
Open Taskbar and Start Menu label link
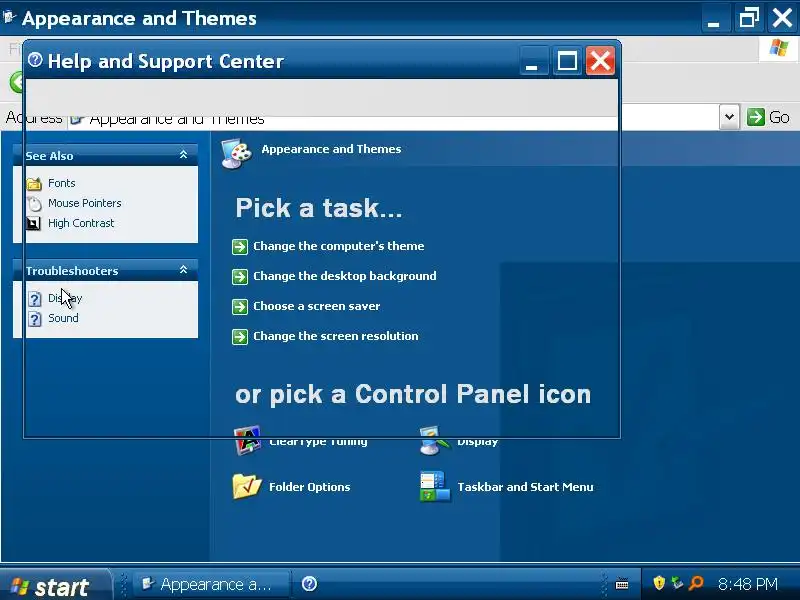[x=526, y=487]
